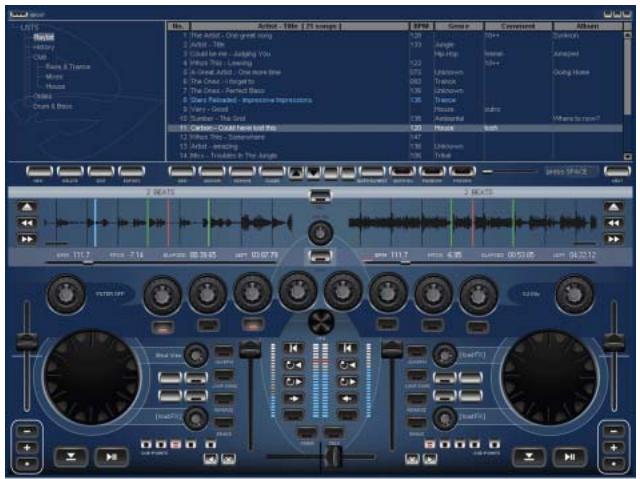
Task: Click the loop-backward icon in left mixer column
Action: tap(293, 365)
